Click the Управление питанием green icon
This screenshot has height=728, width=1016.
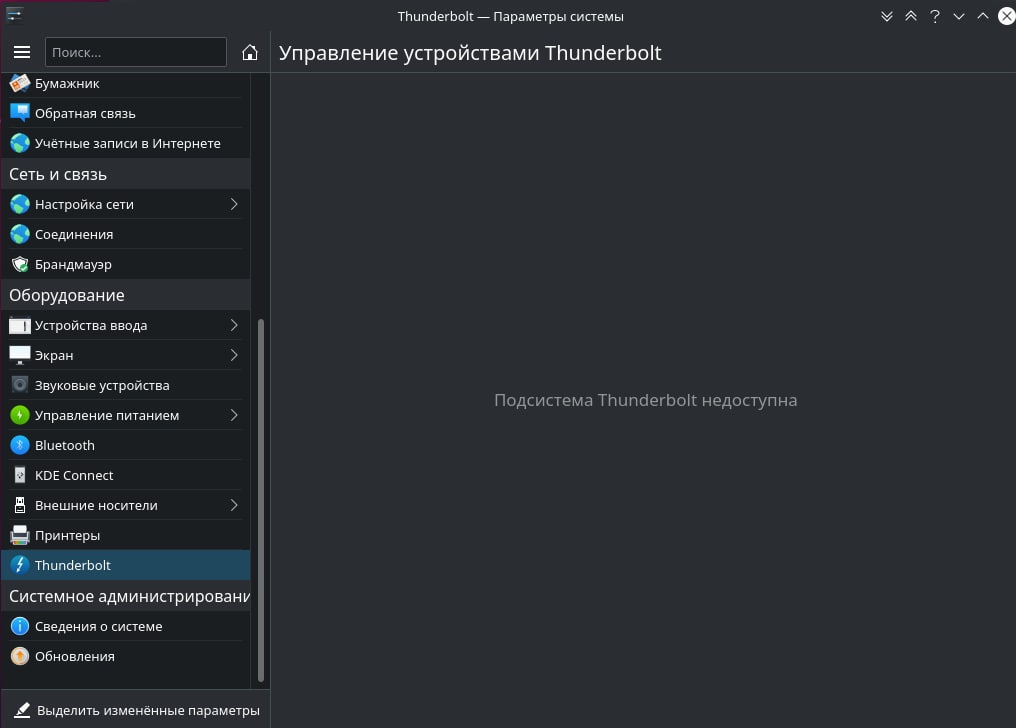click(20, 415)
